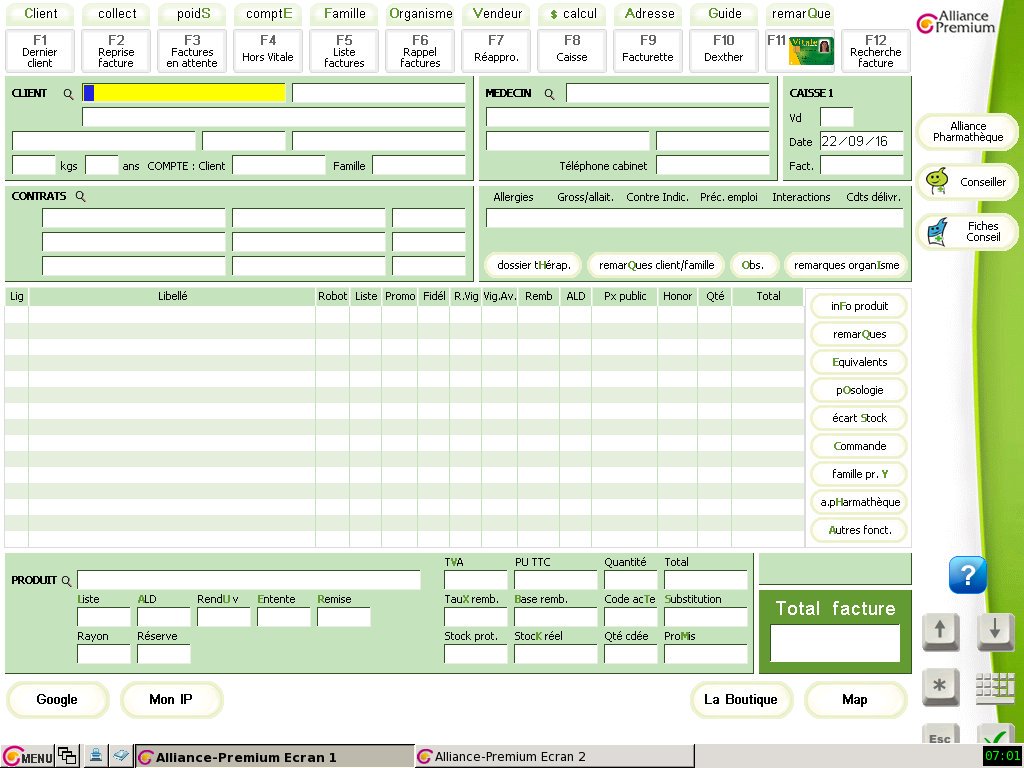Click F4 Hors Vitale button

pyautogui.click(x=268, y=51)
